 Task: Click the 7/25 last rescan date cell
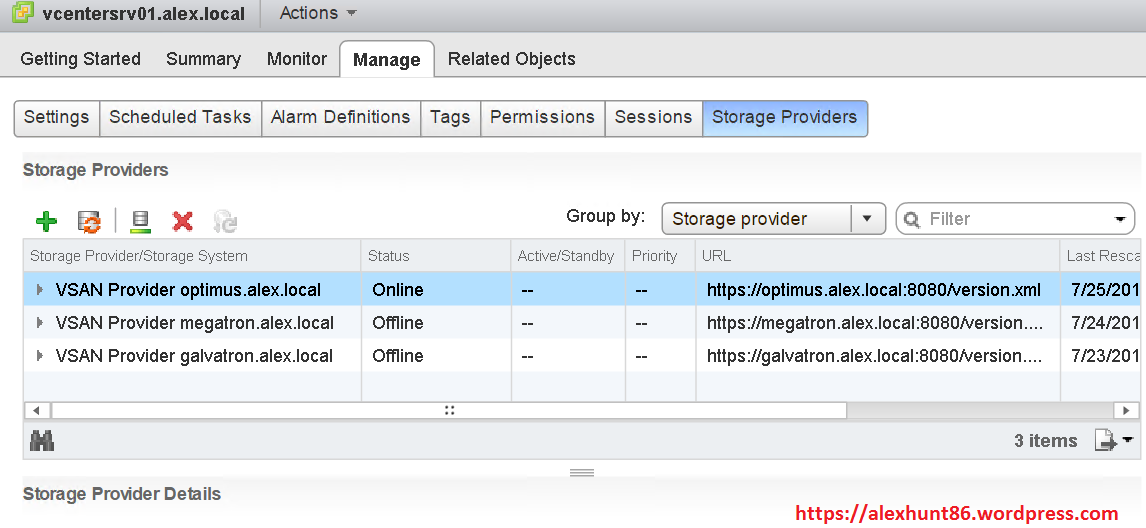pos(1100,290)
